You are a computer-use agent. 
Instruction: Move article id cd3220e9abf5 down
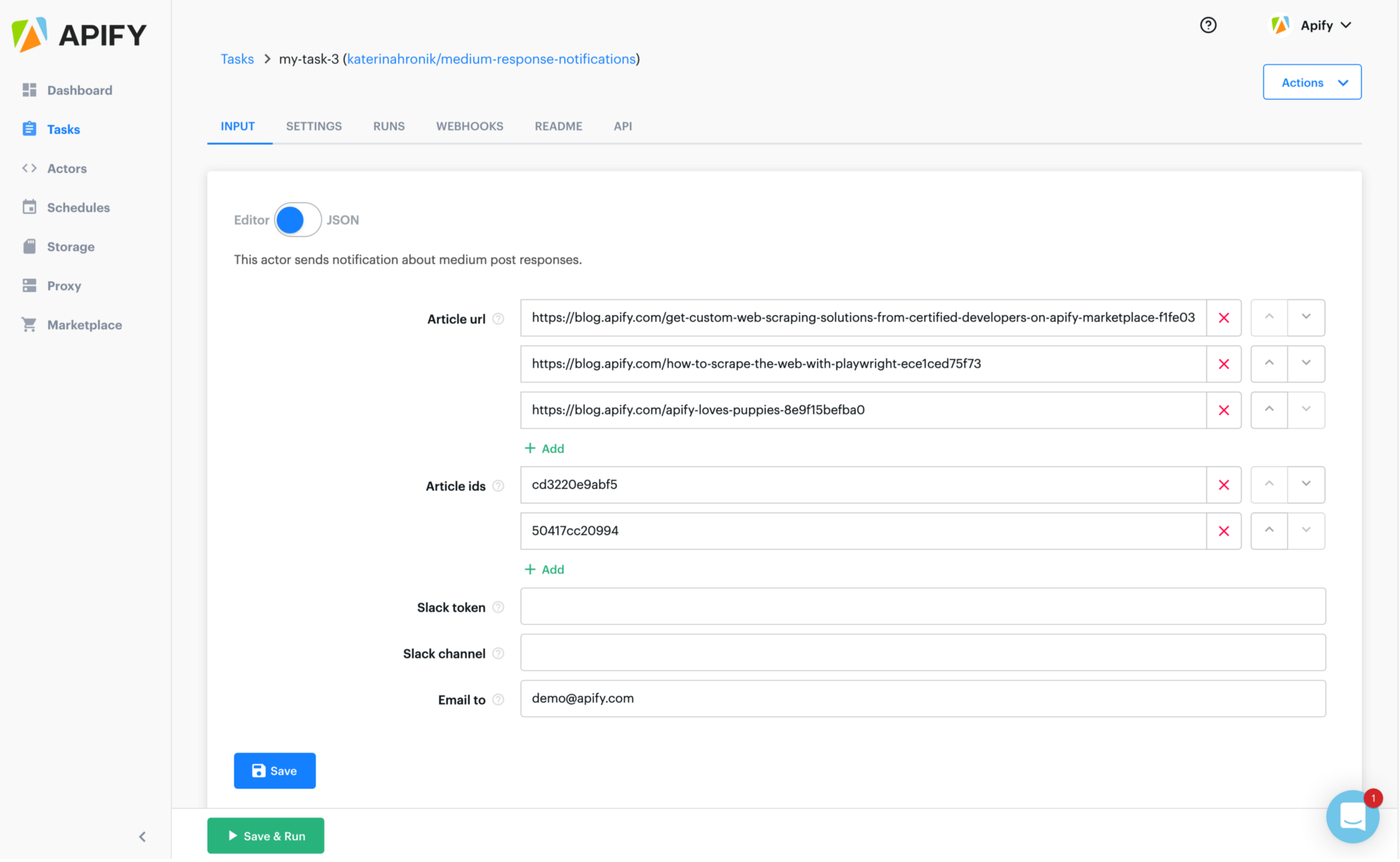tap(1306, 485)
